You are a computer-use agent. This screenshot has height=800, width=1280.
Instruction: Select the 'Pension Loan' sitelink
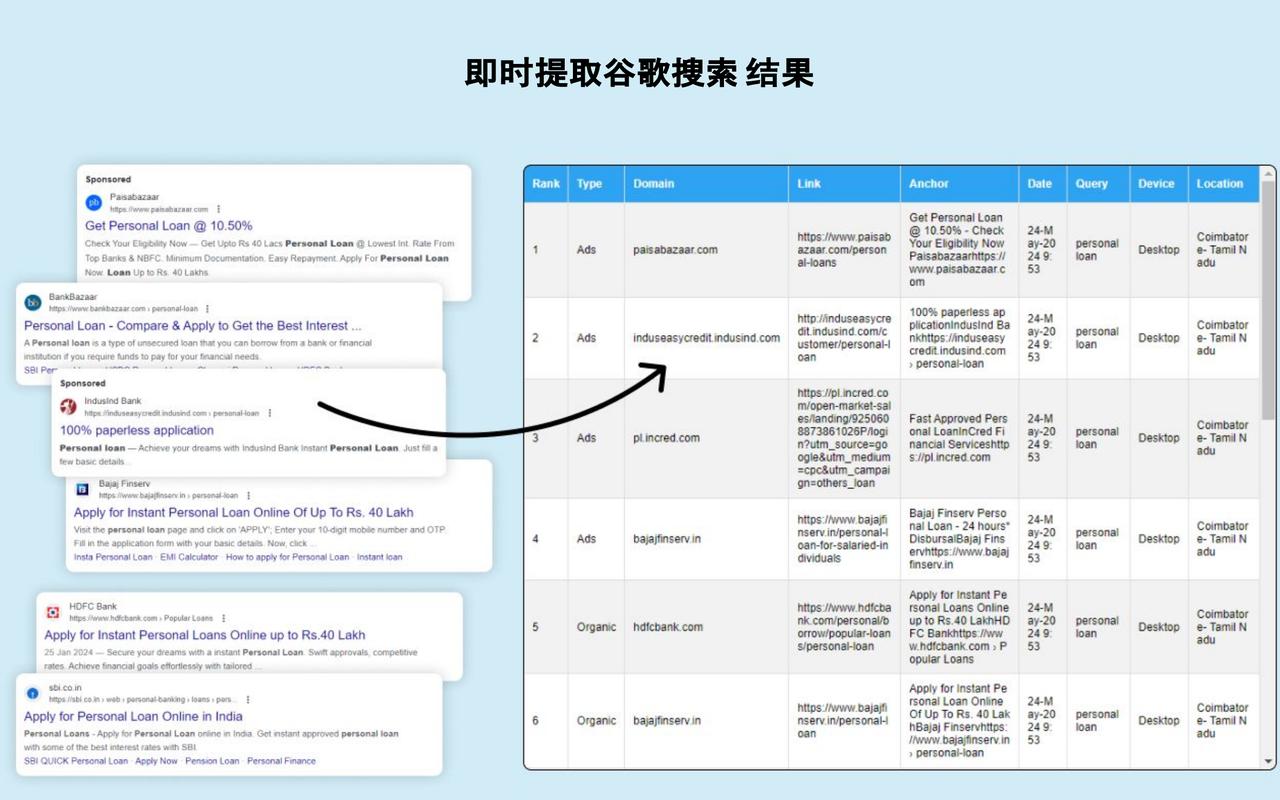click(x=213, y=760)
